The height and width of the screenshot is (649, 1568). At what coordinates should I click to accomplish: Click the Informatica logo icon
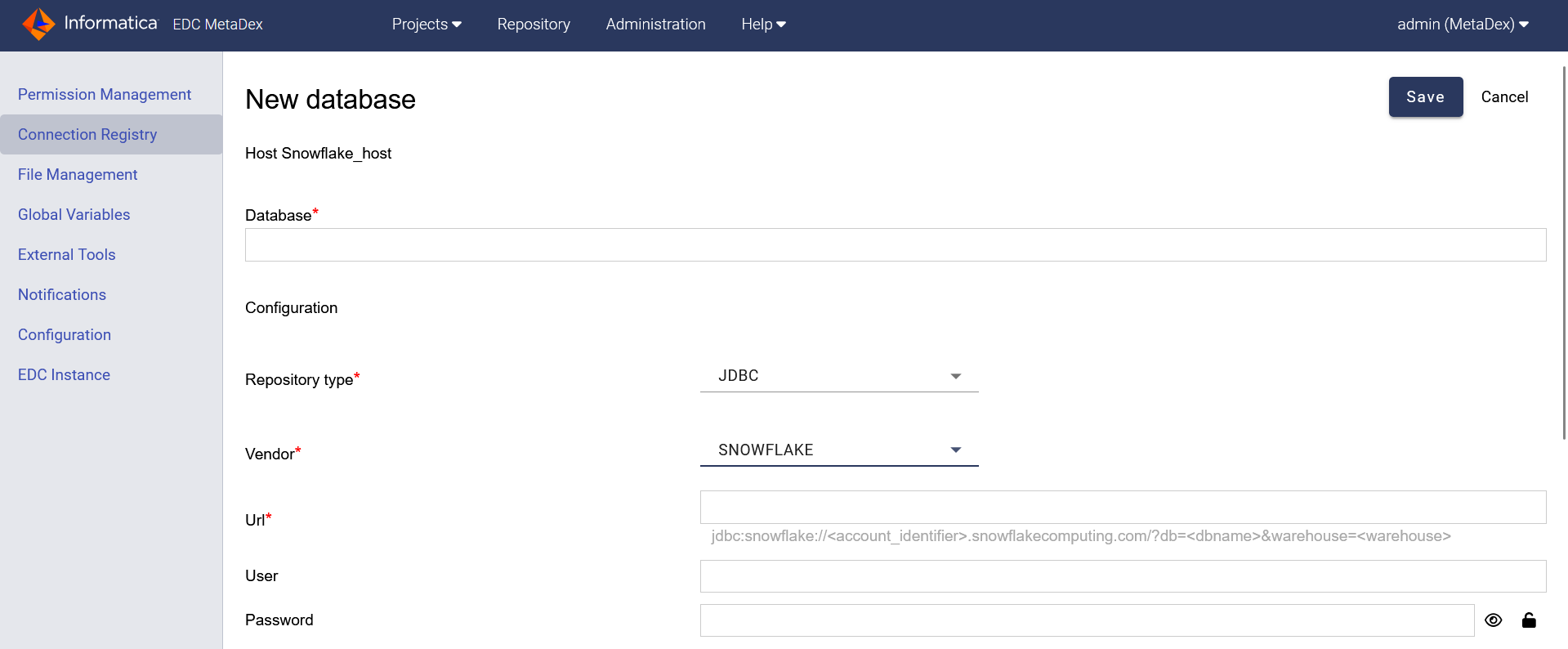pyautogui.click(x=38, y=24)
